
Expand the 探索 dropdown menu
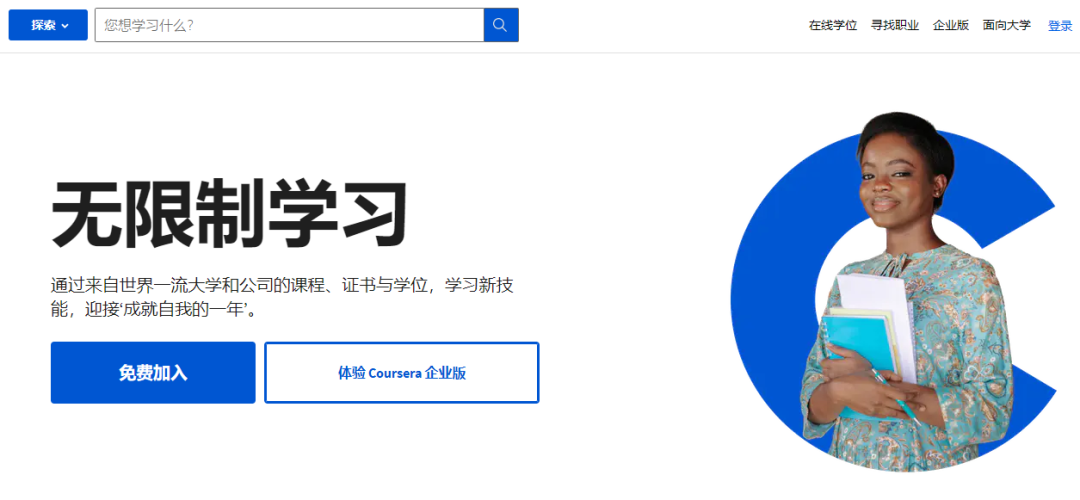(x=48, y=25)
